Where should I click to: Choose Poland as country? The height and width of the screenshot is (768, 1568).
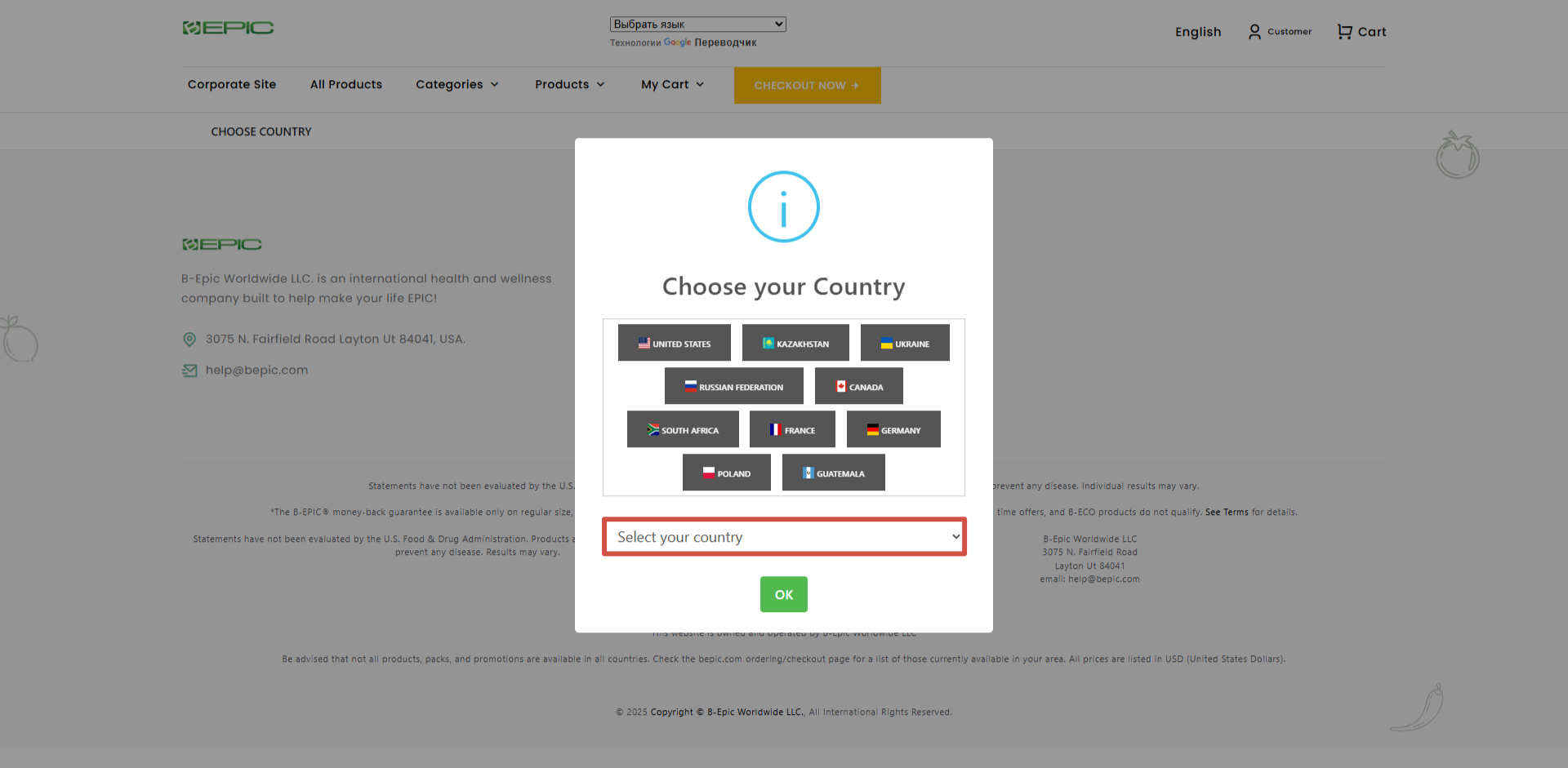coord(727,473)
